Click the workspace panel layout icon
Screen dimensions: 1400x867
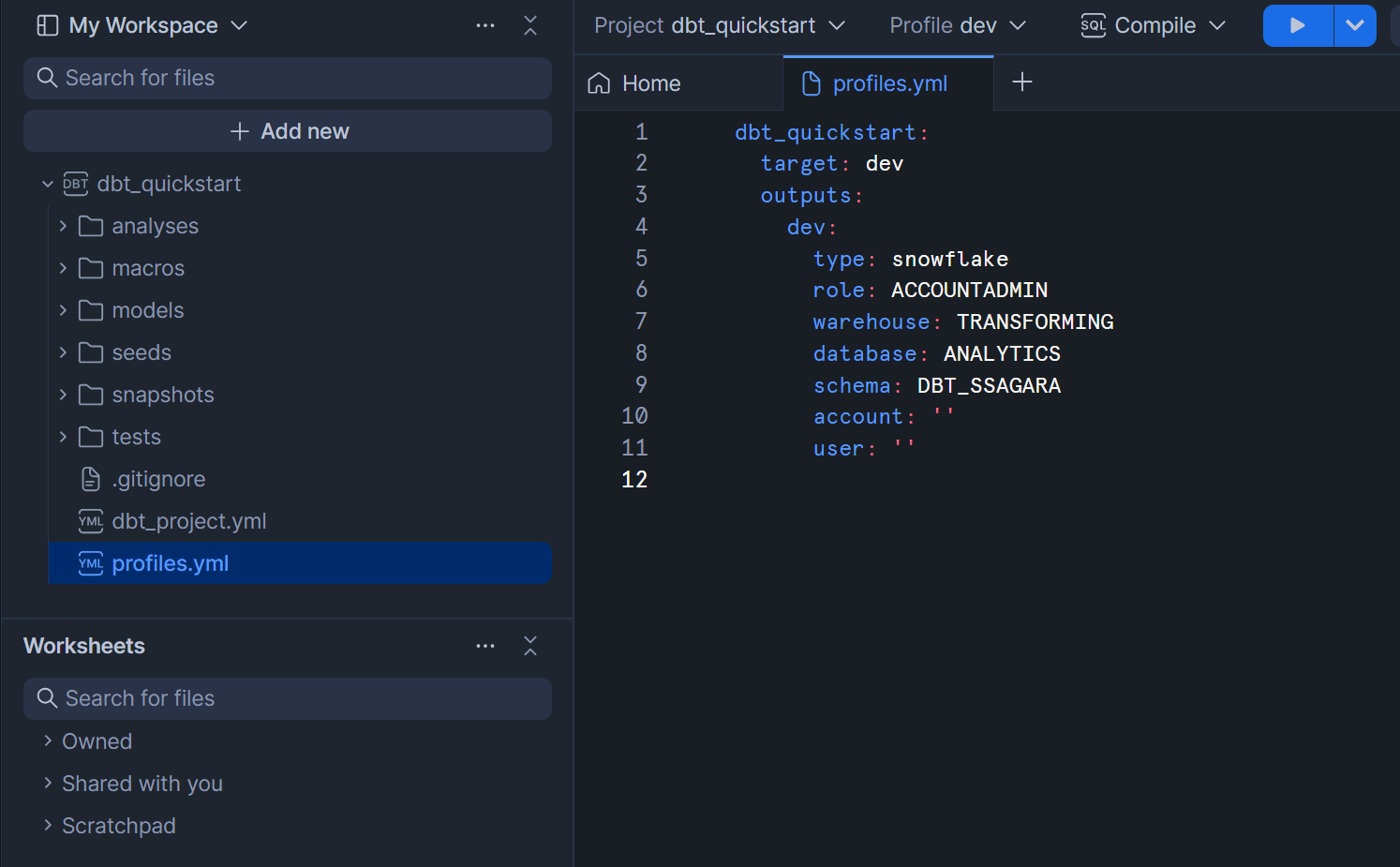coord(47,25)
